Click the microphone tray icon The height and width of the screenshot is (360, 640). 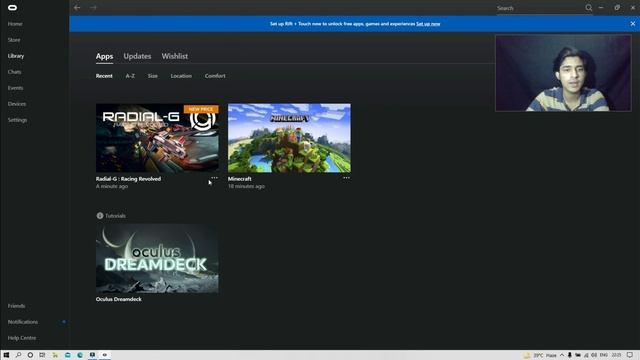pyautogui.click(x=570, y=355)
